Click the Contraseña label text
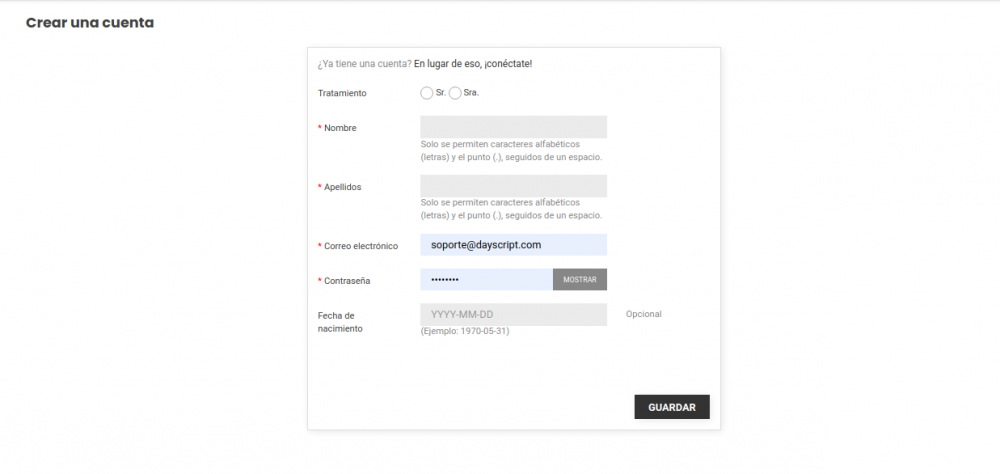This screenshot has height=474, width=1000. click(x=347, y=281)
